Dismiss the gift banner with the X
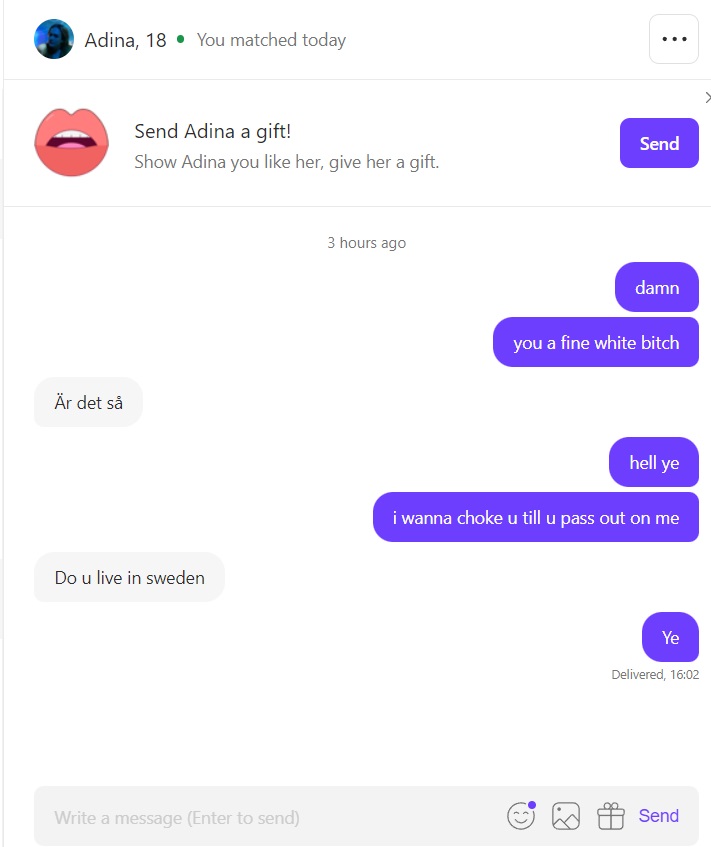 click(x=707, y=97)
